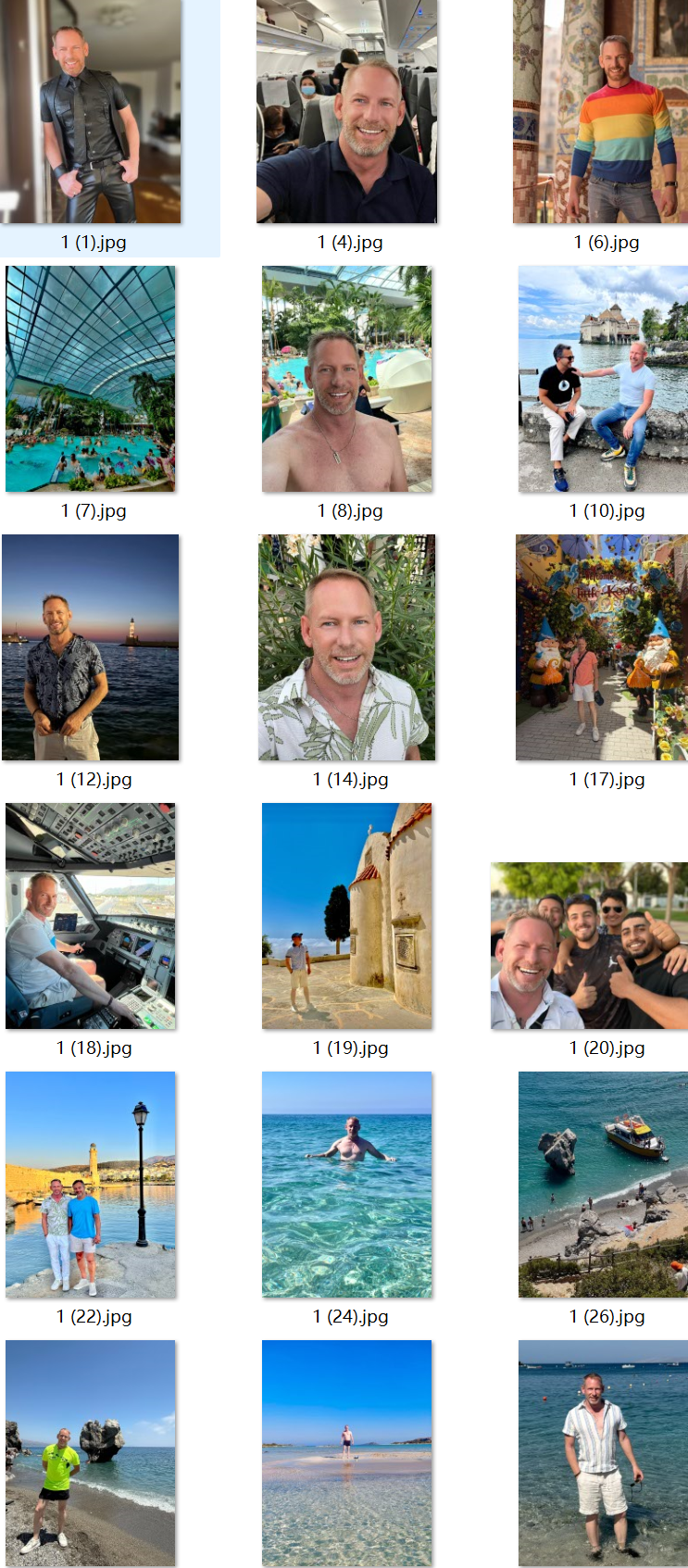Select the poolside selfie 1 (8).jpg

coord(346,379)
